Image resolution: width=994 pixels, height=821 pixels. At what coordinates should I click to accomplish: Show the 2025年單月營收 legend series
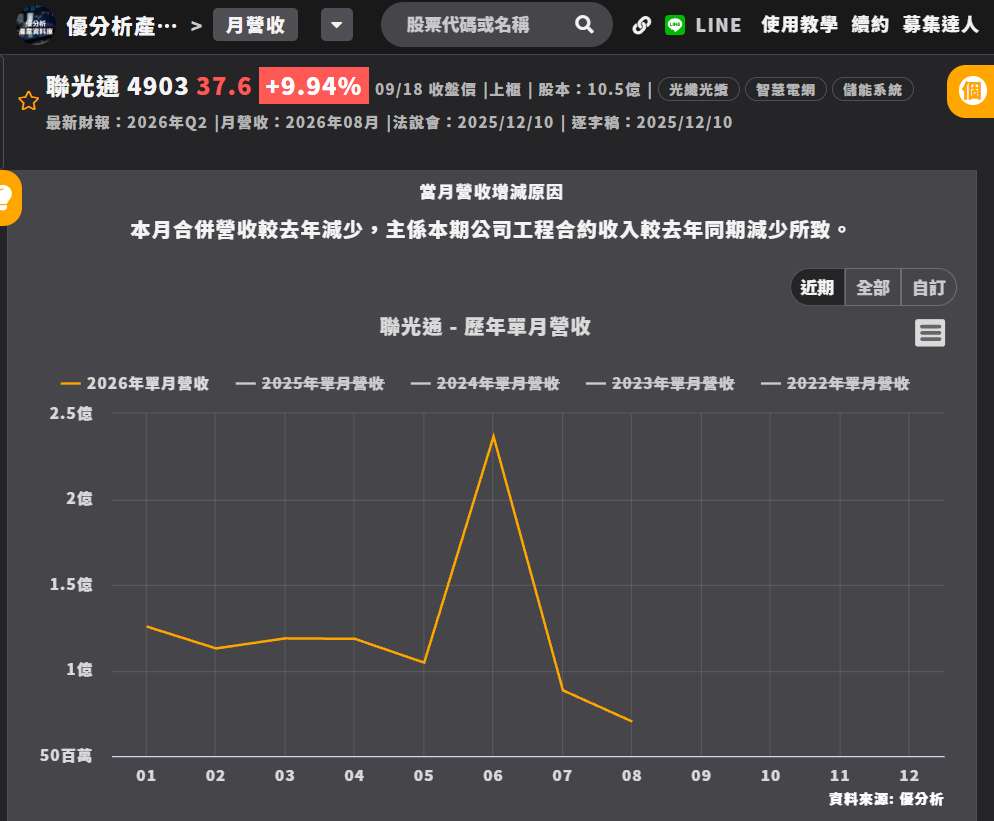(310, 384)
